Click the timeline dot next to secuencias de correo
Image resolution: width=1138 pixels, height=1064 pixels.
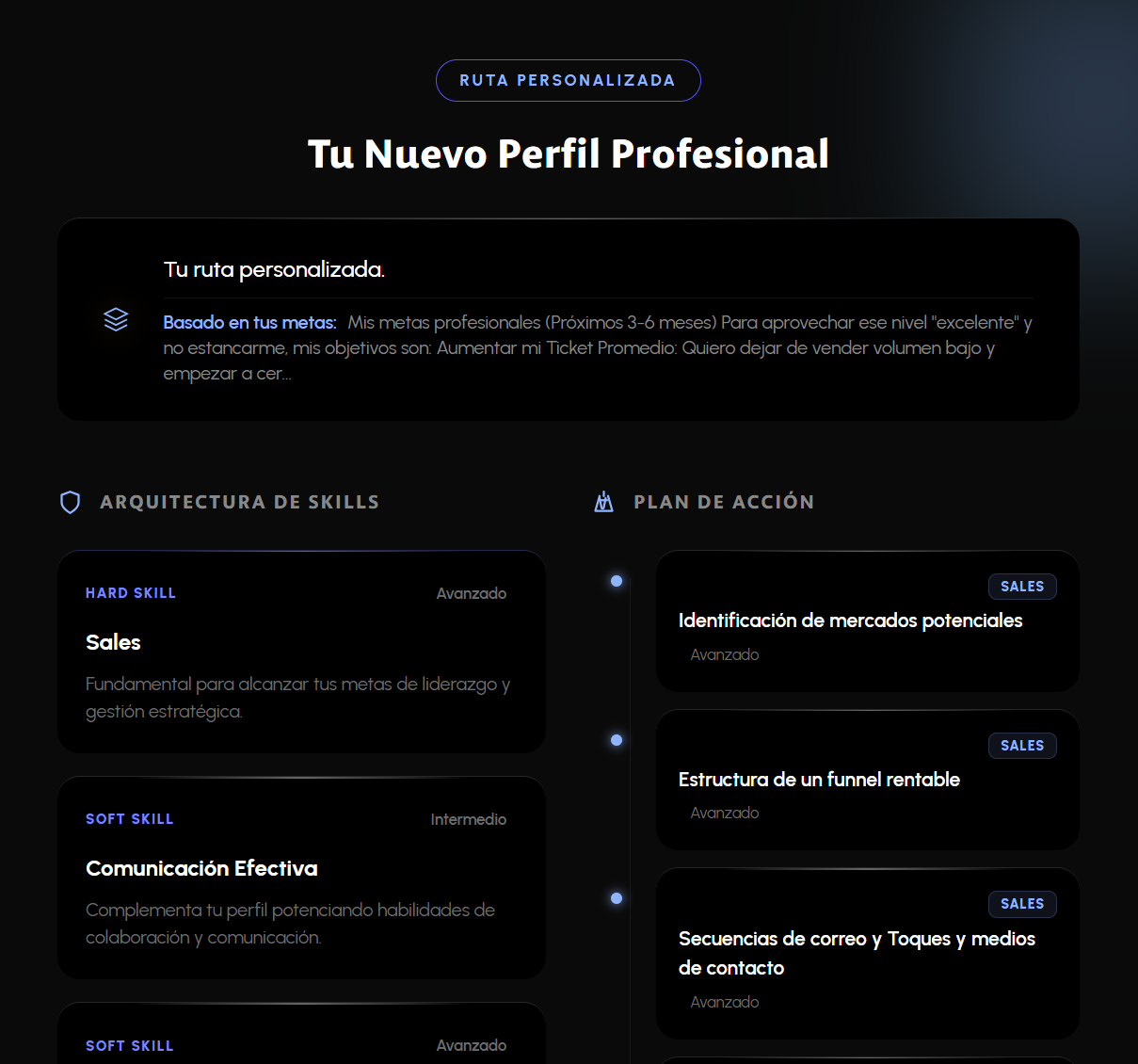click(617, 899)
